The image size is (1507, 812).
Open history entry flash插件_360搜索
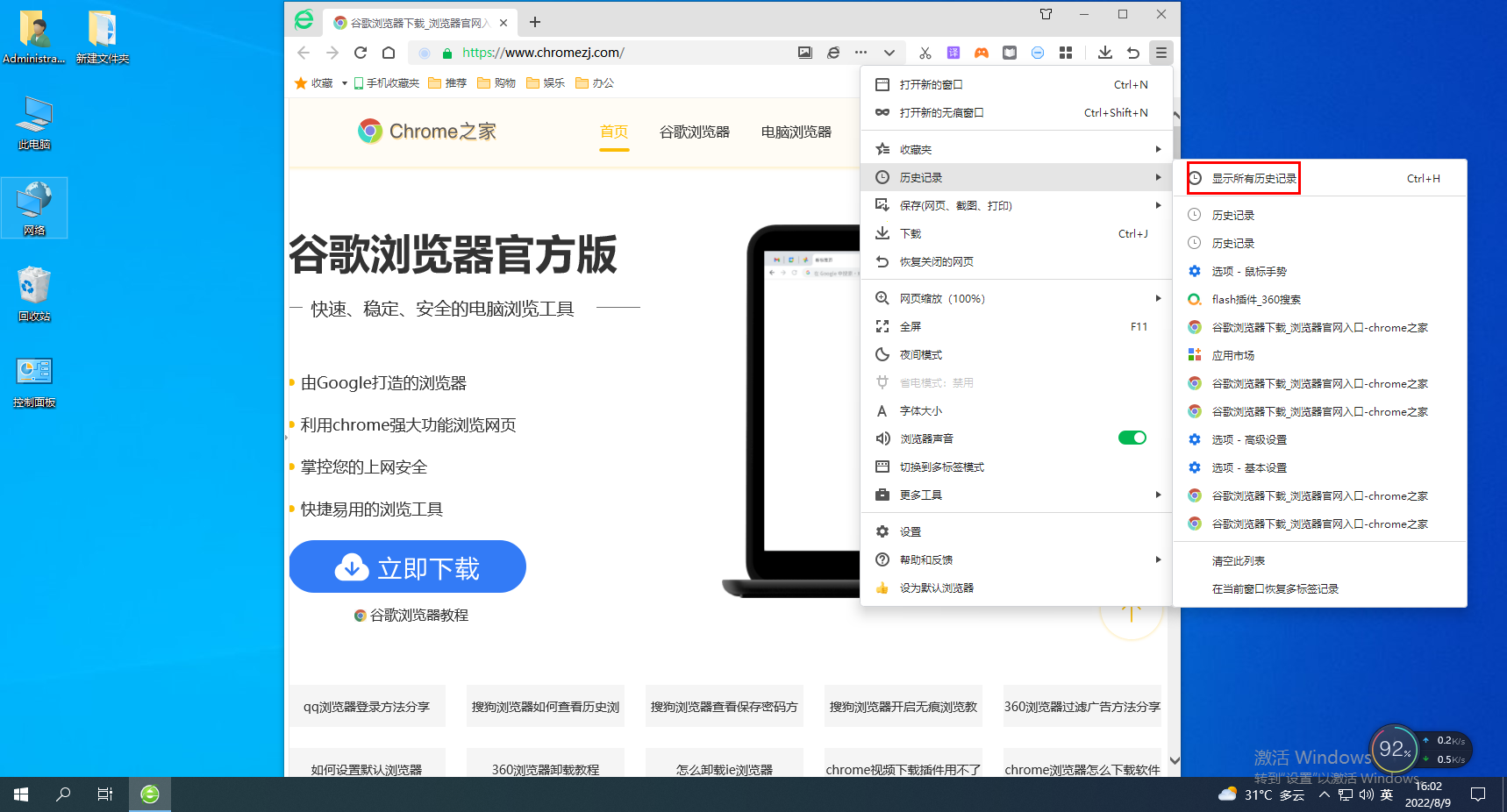[x=1320, y=300]
